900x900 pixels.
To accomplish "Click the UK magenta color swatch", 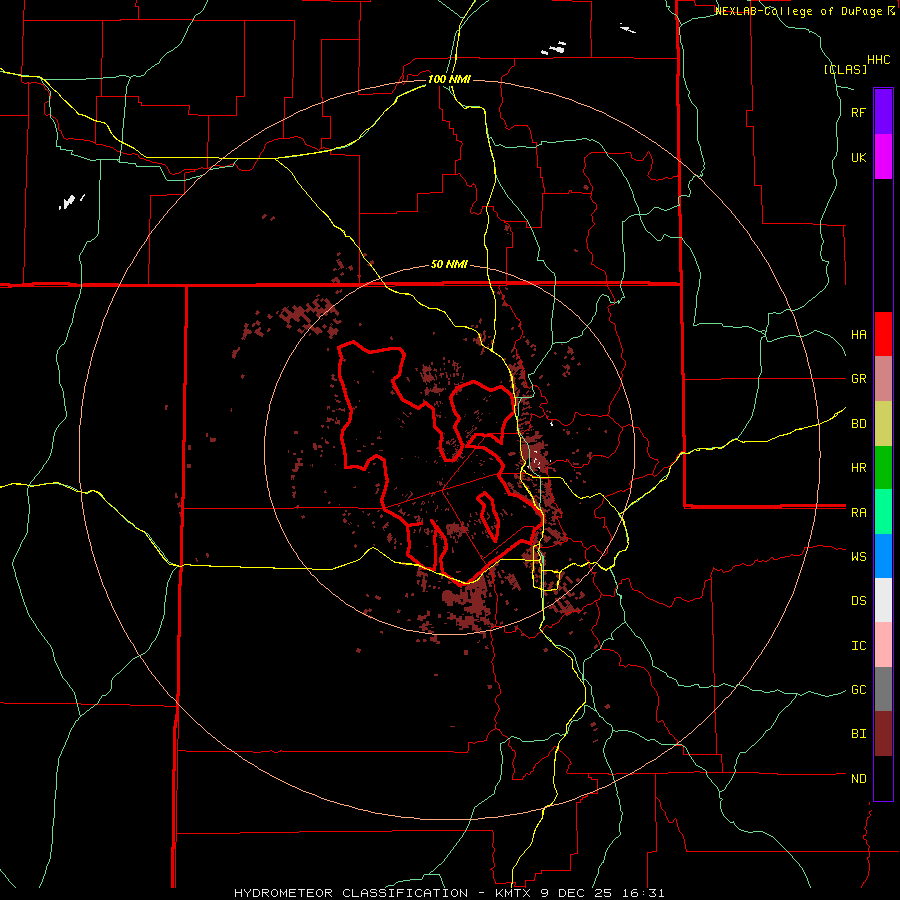I will [883, 157].
